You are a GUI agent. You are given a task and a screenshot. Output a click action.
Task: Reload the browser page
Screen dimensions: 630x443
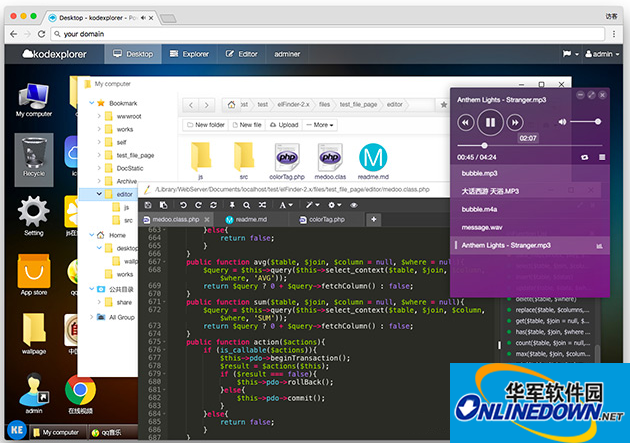click(41, 34)
